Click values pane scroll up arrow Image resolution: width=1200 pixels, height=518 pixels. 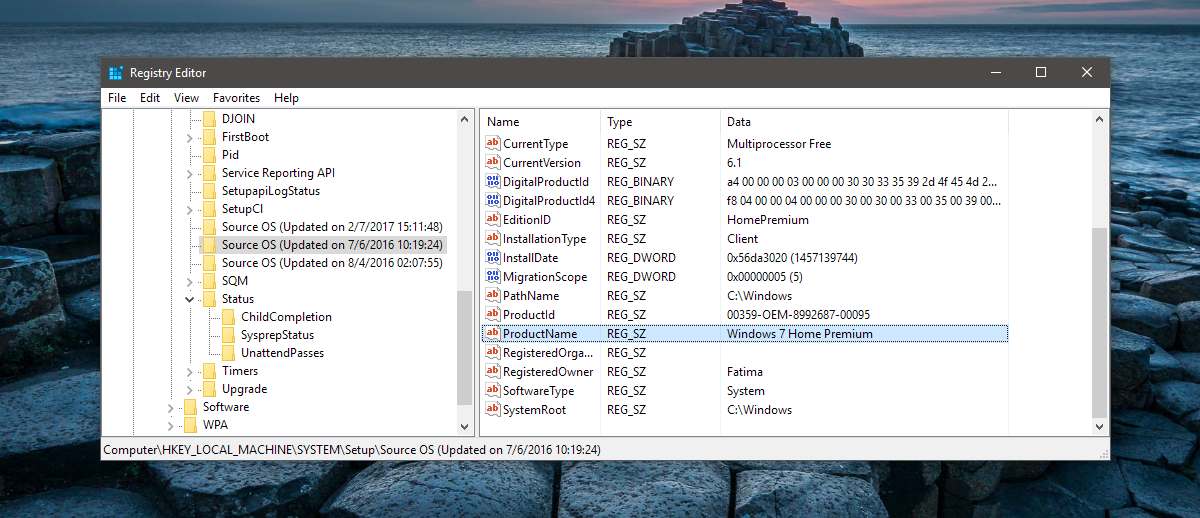1100,119
